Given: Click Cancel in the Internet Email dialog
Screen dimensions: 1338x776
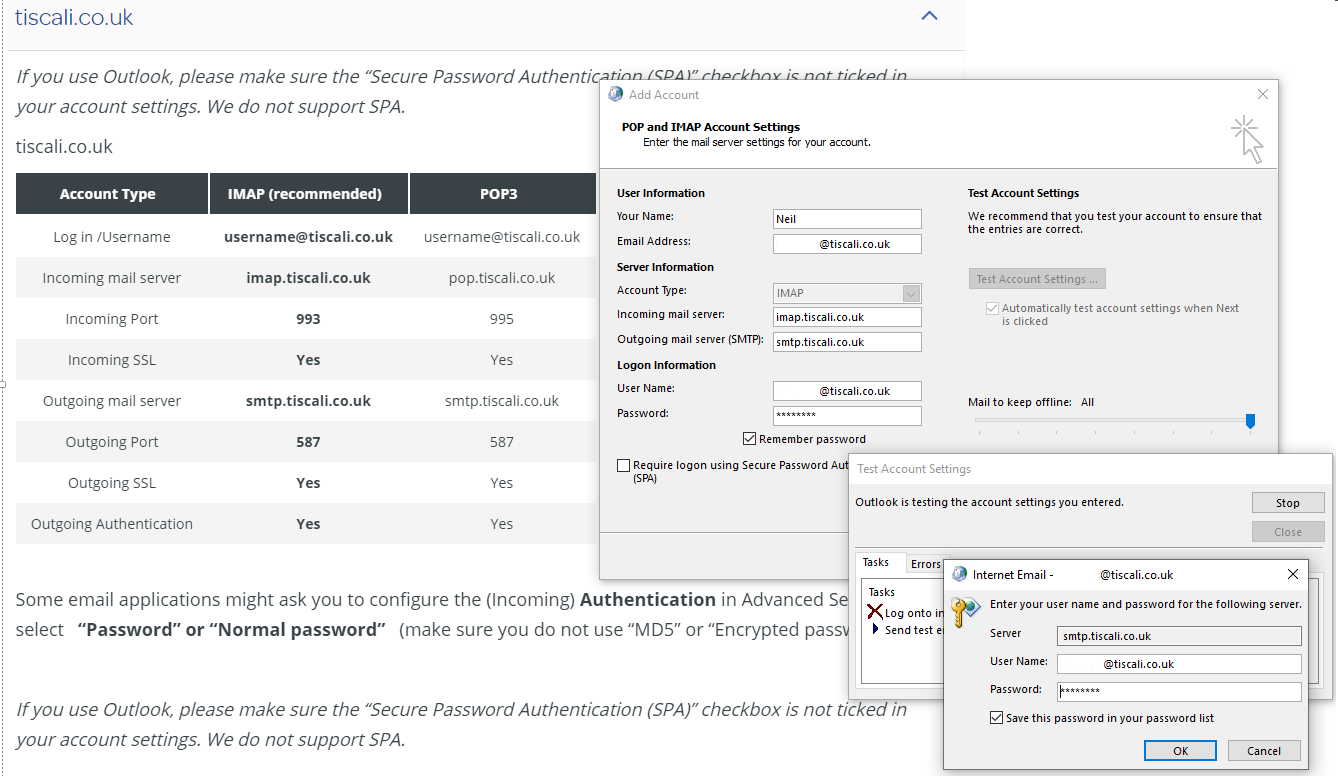Looking at the screenshot, I should point(1263,750).
